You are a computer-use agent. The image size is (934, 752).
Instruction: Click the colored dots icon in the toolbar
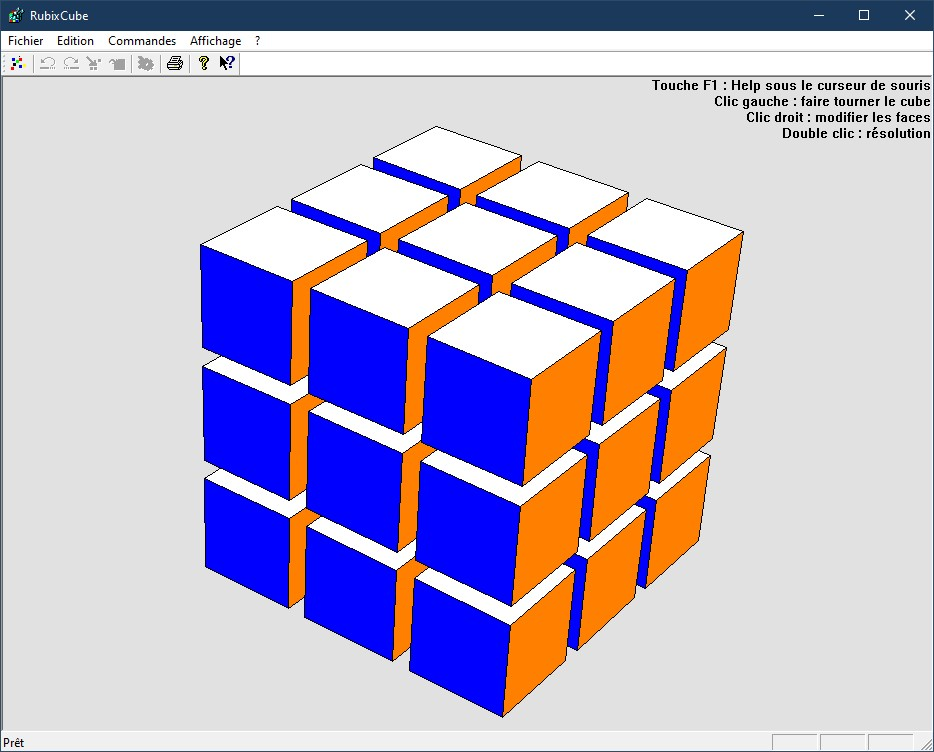[x=17, y=64]
